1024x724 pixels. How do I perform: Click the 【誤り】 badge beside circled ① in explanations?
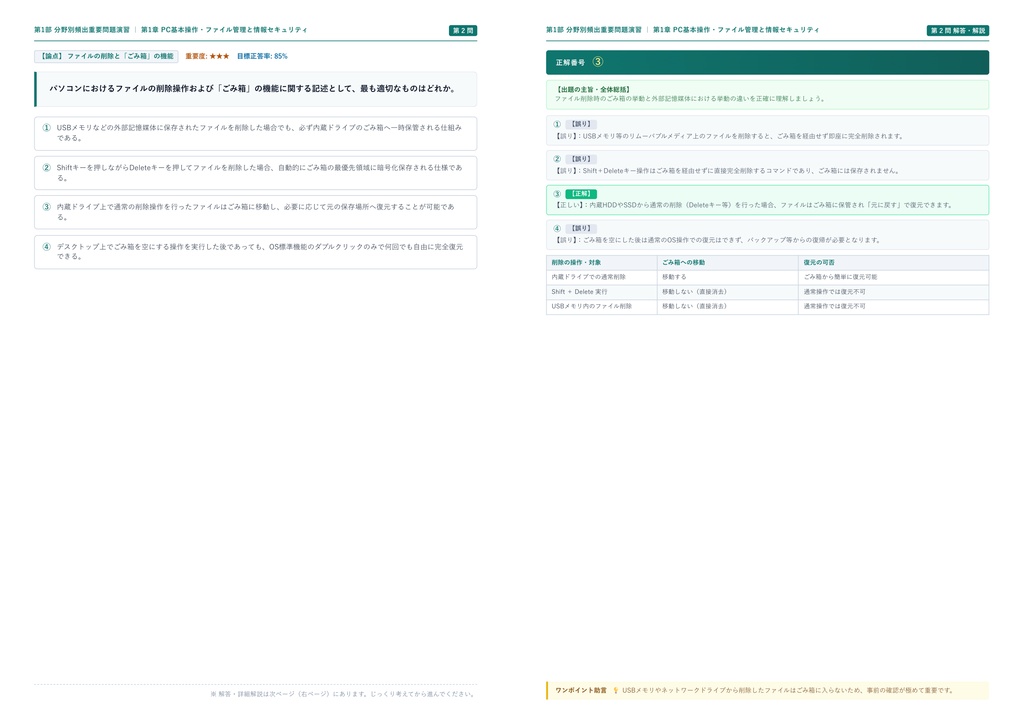coord(581,124)
